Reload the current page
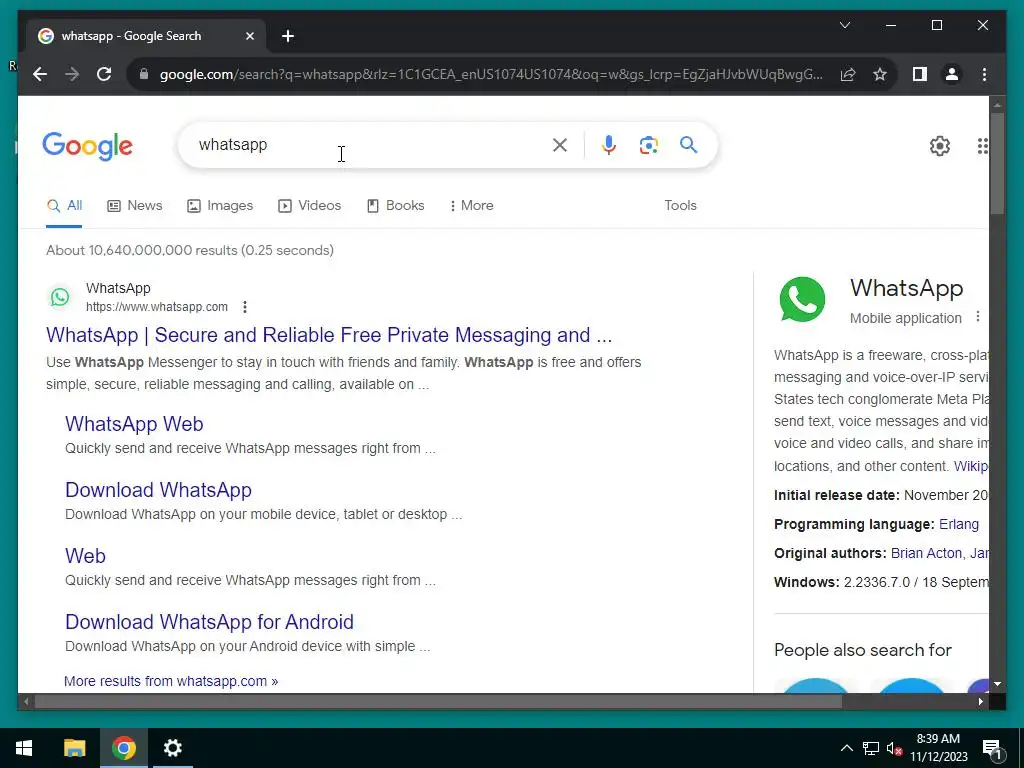The image size is (1024, 768). tap(104, 74)
